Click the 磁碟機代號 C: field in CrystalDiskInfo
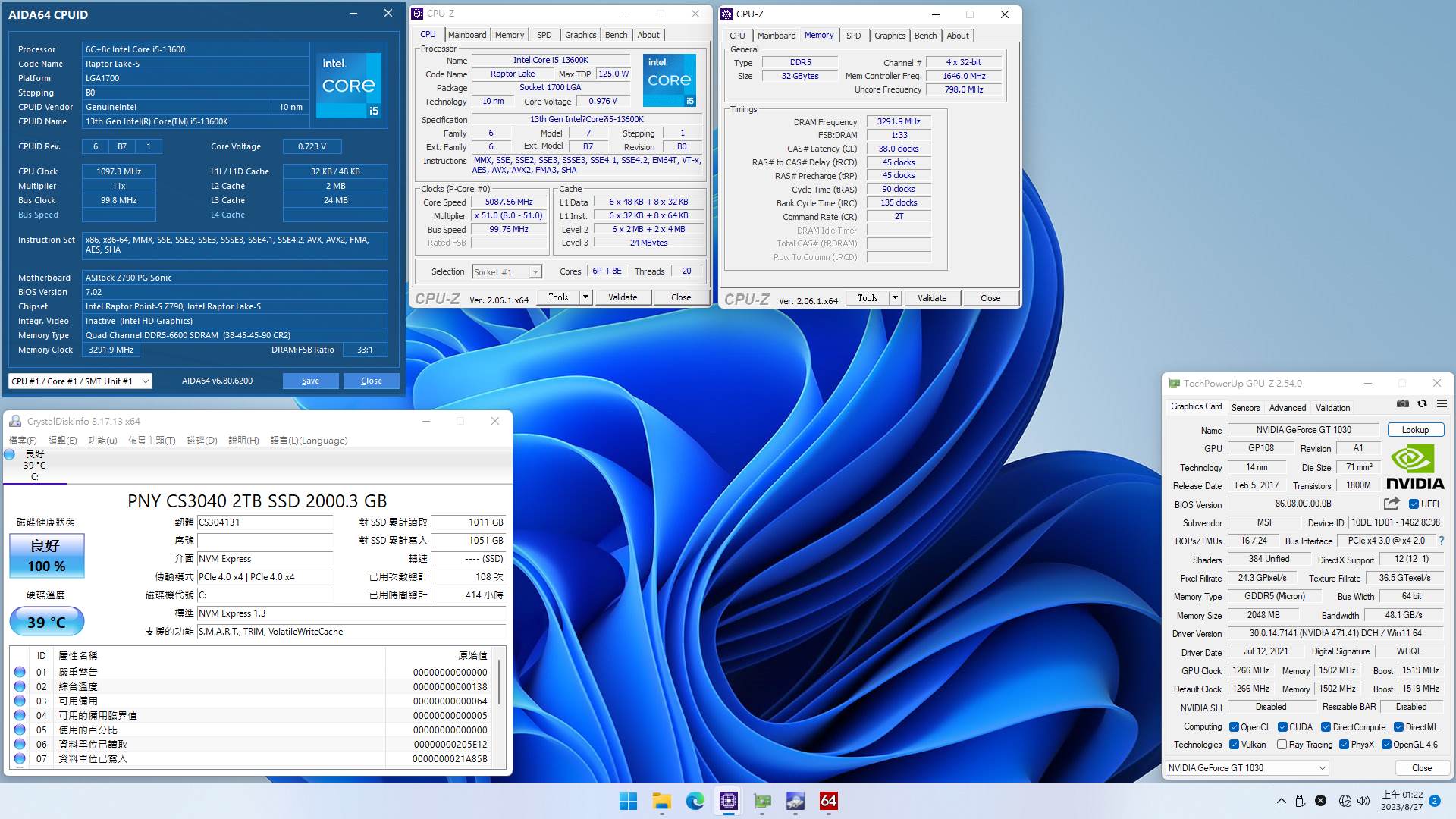This screenshot has height=819, width=1456. (x=265, y=595)
